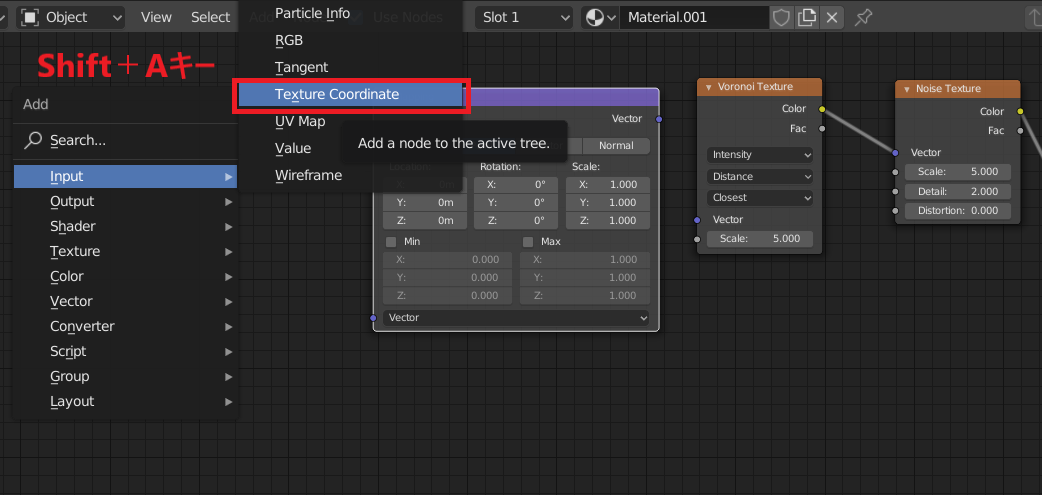
Task: Enable the Max checkbox in Mapping node
Action: pos(528,242)
